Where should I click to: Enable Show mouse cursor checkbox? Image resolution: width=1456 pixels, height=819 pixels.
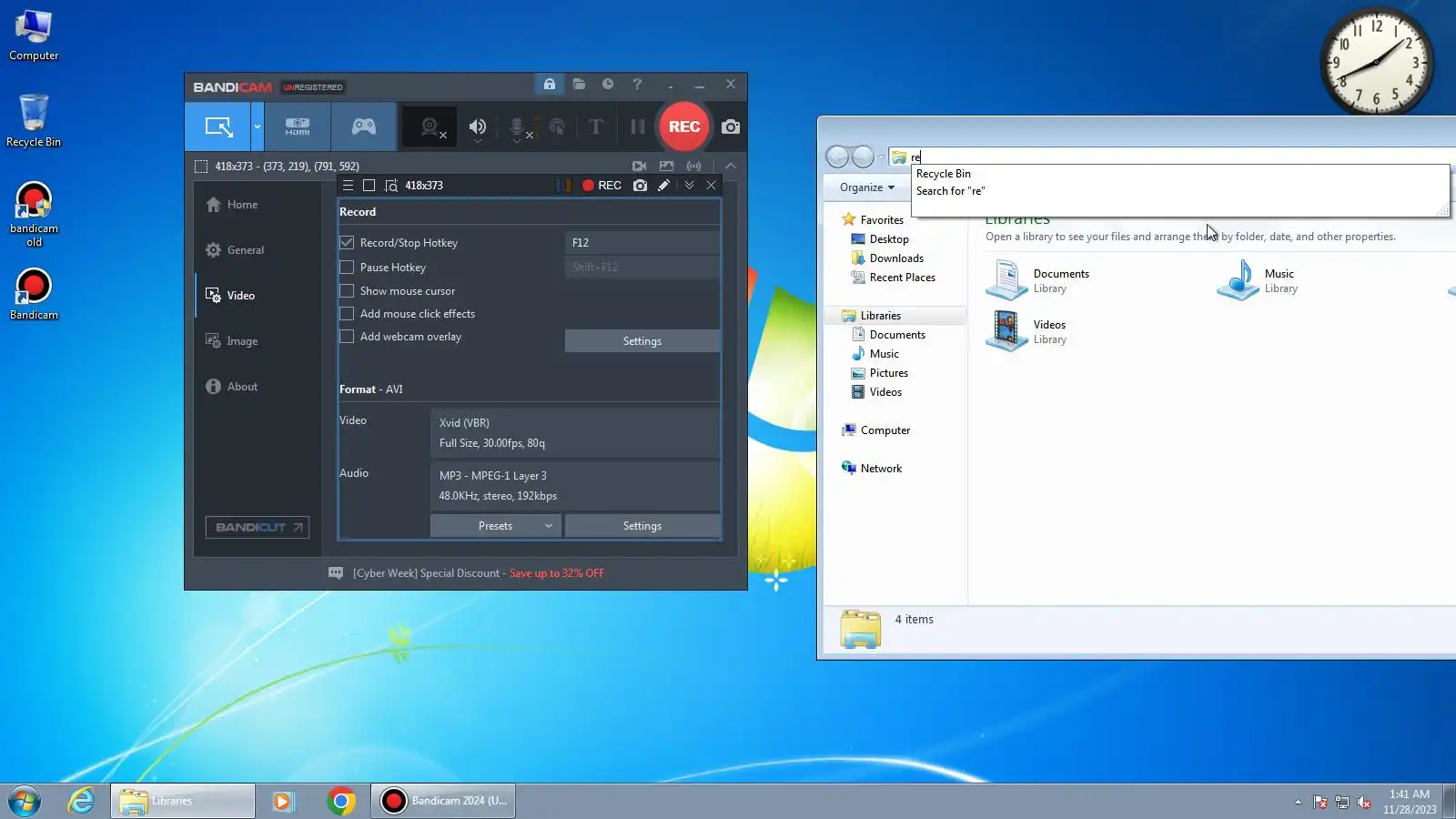[347, 291]
